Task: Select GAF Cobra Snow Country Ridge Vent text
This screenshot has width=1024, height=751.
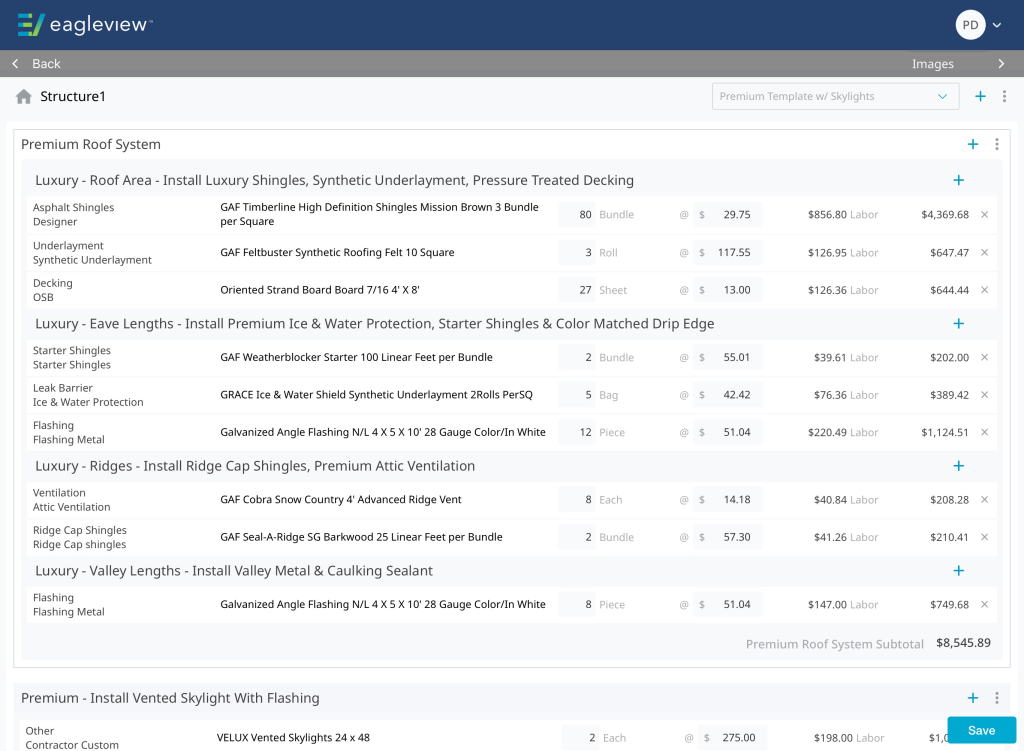Action: click(x=341, y=500)
